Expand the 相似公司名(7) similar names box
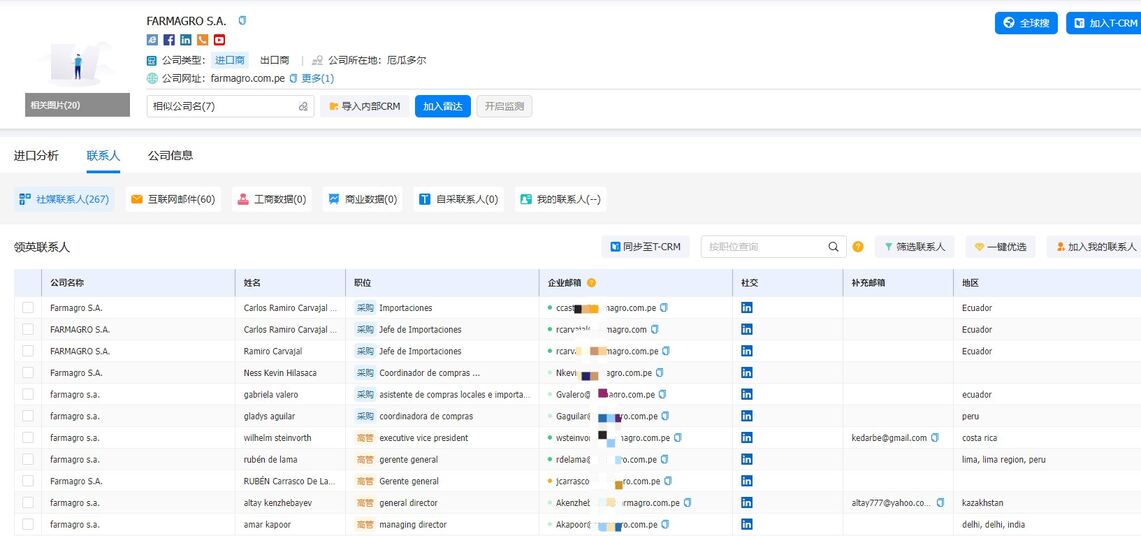This screenshot has height=536, width=1141. (230, 106)
